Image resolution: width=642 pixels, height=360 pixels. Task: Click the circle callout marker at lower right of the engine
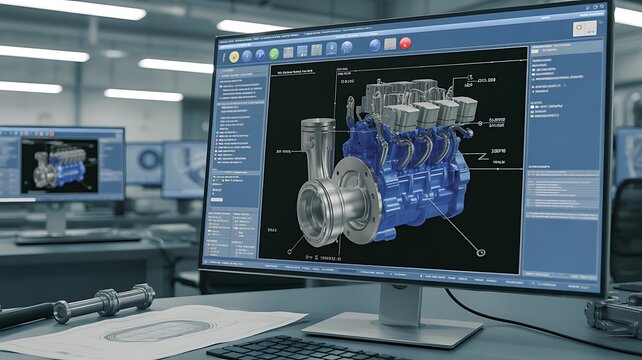481,253
